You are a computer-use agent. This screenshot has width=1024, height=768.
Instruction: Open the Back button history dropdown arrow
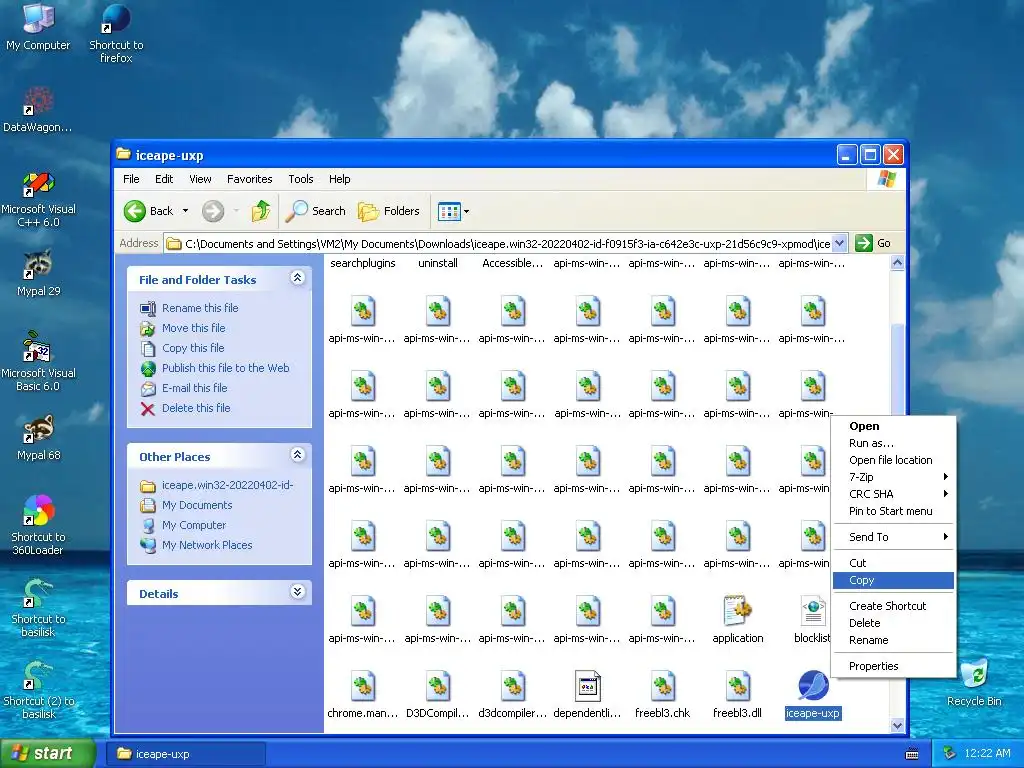185,211
